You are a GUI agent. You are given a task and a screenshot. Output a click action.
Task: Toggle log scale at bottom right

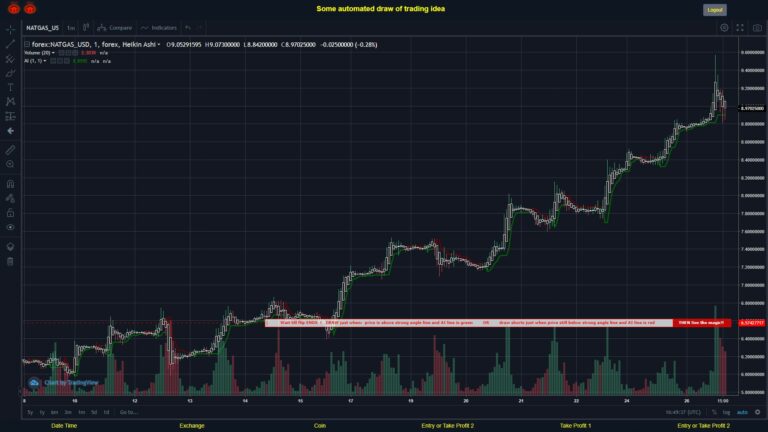point(726,412)
